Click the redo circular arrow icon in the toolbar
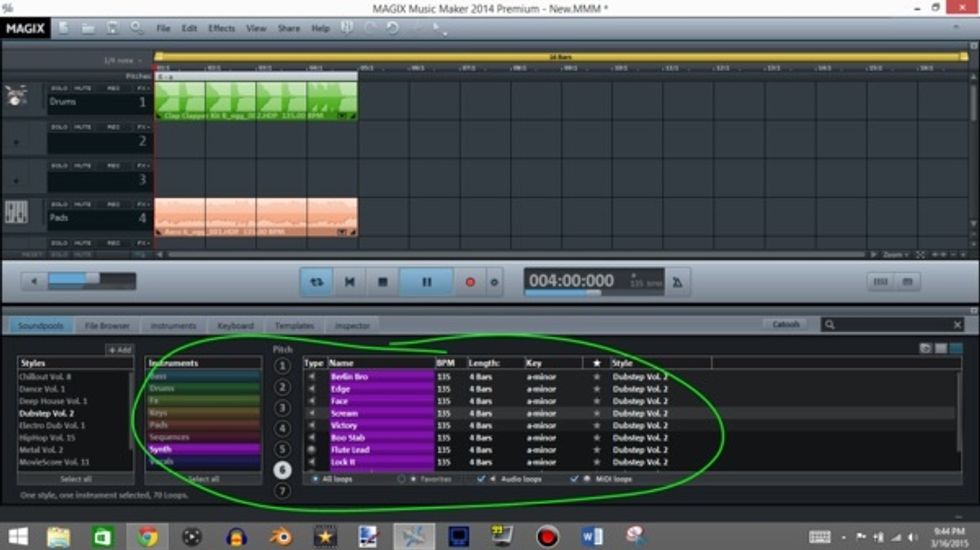 [x=392, y=28]
